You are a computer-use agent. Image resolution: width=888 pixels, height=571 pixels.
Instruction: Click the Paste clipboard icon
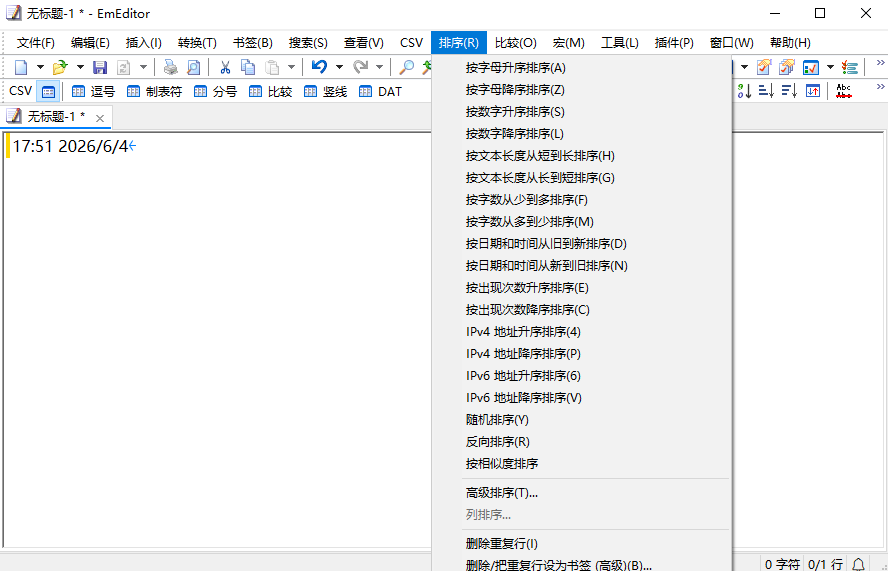272,67
